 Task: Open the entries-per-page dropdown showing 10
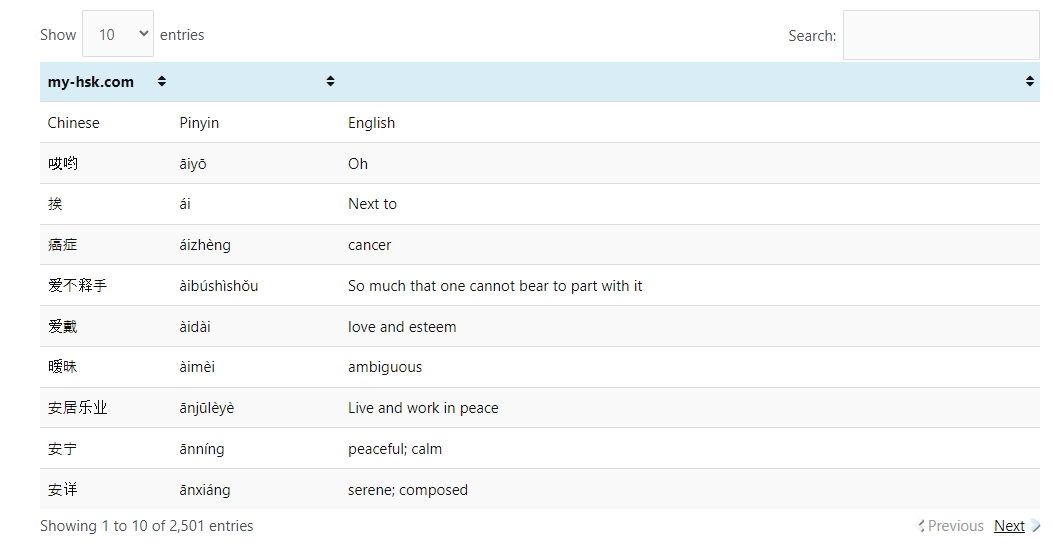click(118, 34)
